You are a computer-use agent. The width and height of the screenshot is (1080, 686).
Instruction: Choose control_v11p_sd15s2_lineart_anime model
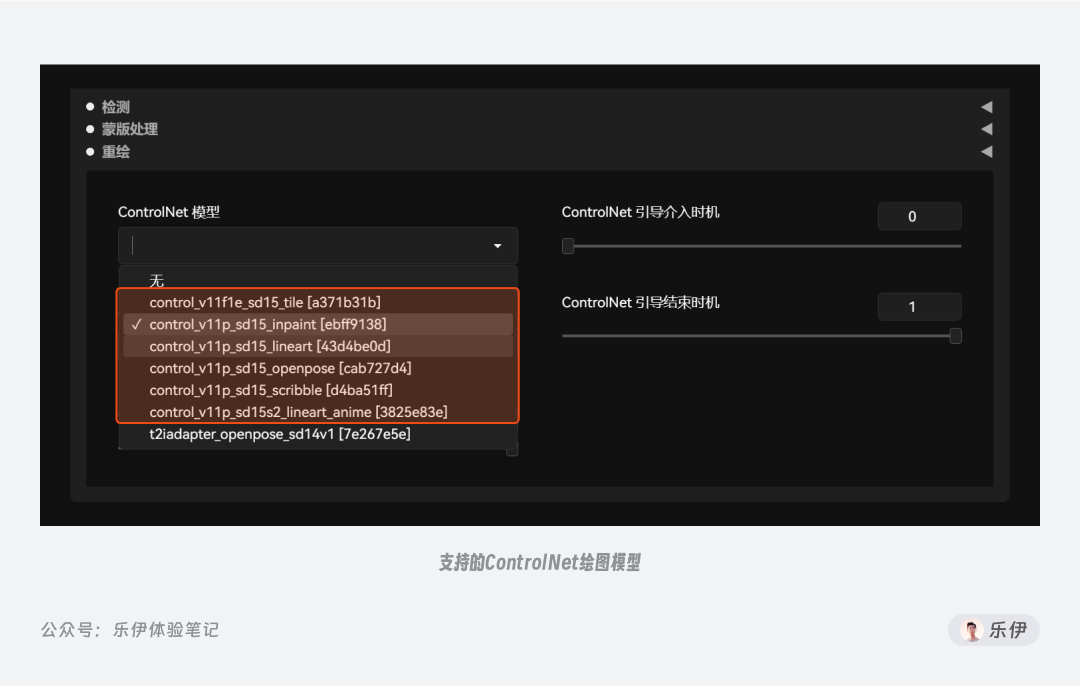[318, 412]
